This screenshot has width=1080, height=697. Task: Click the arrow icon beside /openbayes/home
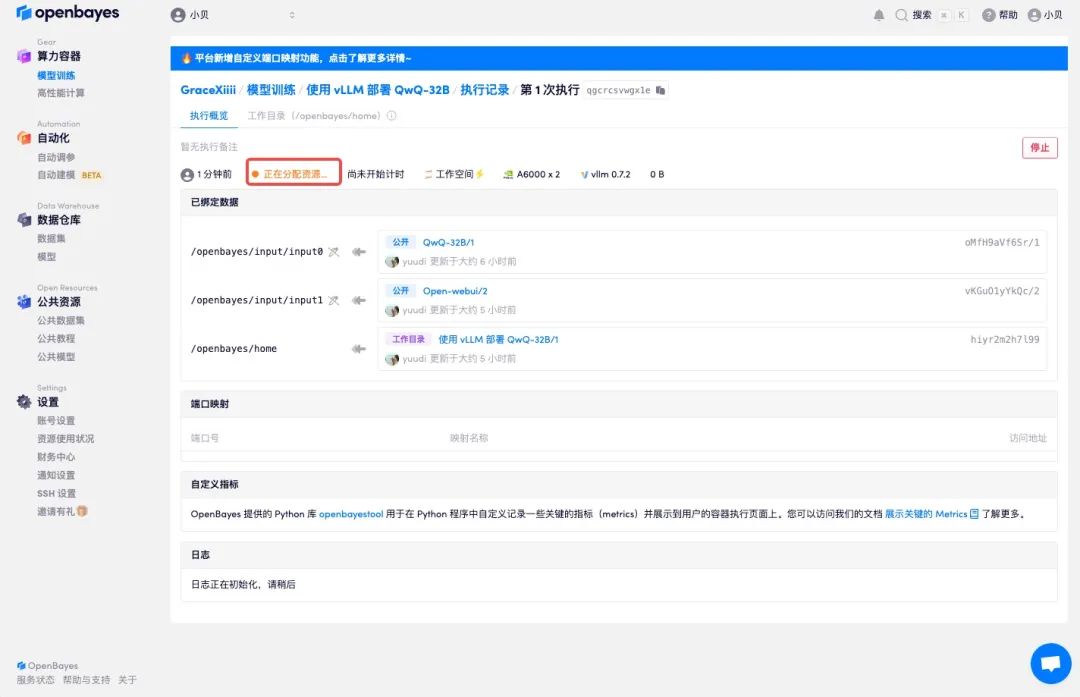359,349
